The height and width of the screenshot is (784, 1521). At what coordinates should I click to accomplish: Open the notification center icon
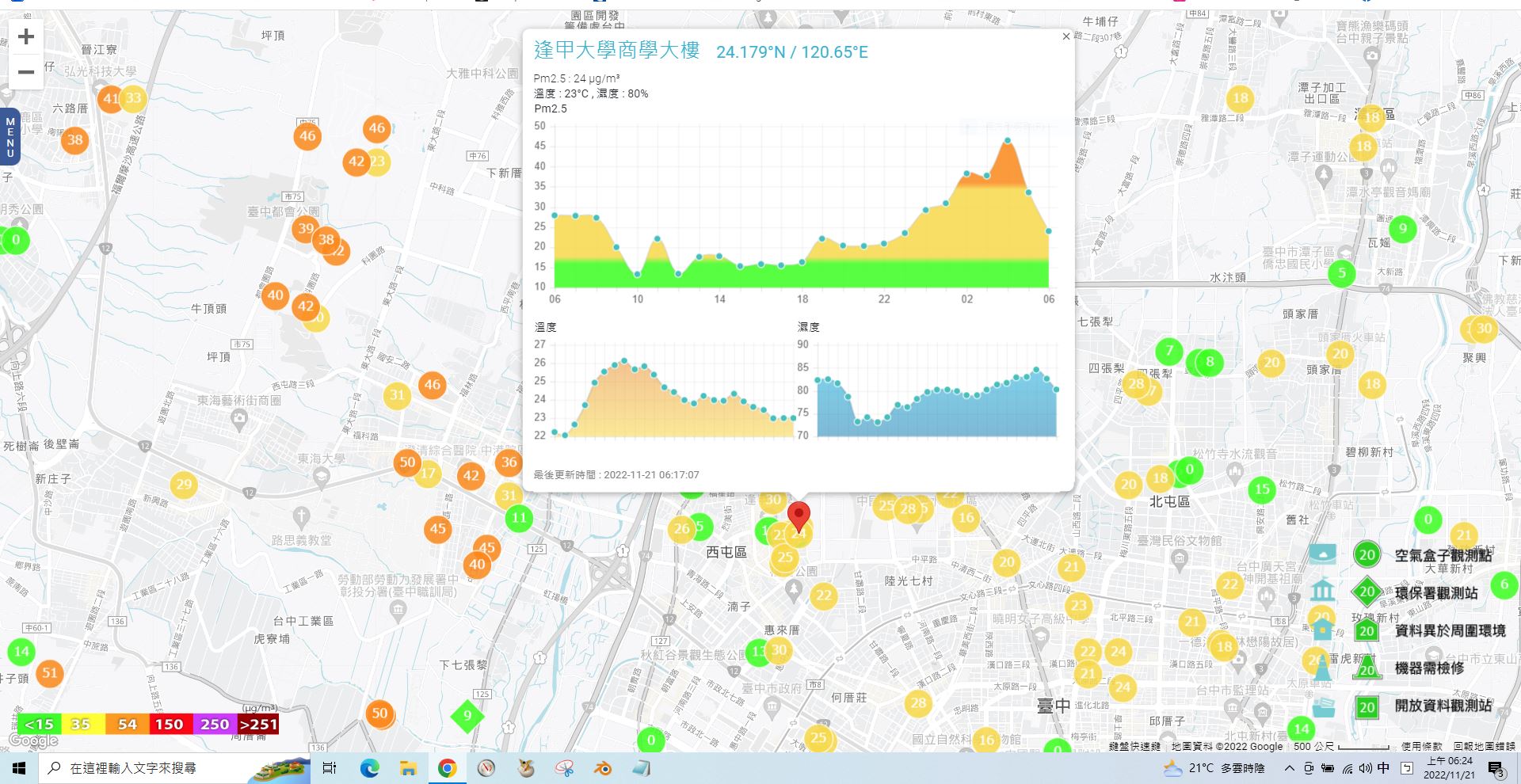1496,769
